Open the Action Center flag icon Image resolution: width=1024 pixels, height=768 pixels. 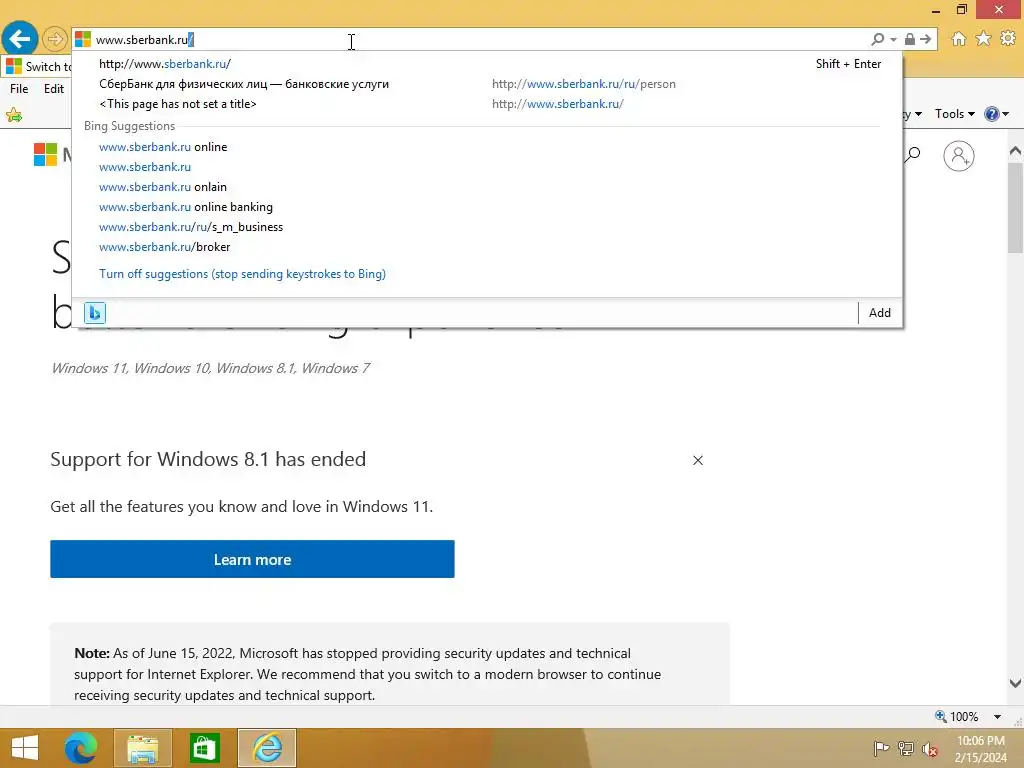tap(880, 748)
